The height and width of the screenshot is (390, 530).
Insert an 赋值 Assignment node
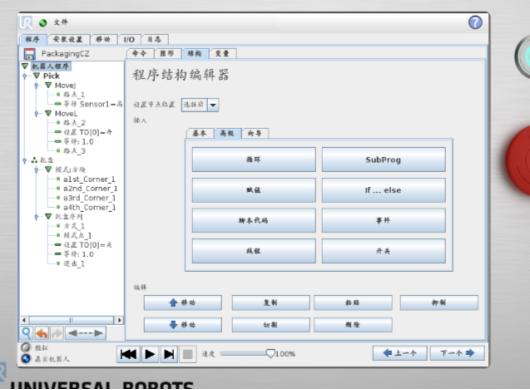254,190
